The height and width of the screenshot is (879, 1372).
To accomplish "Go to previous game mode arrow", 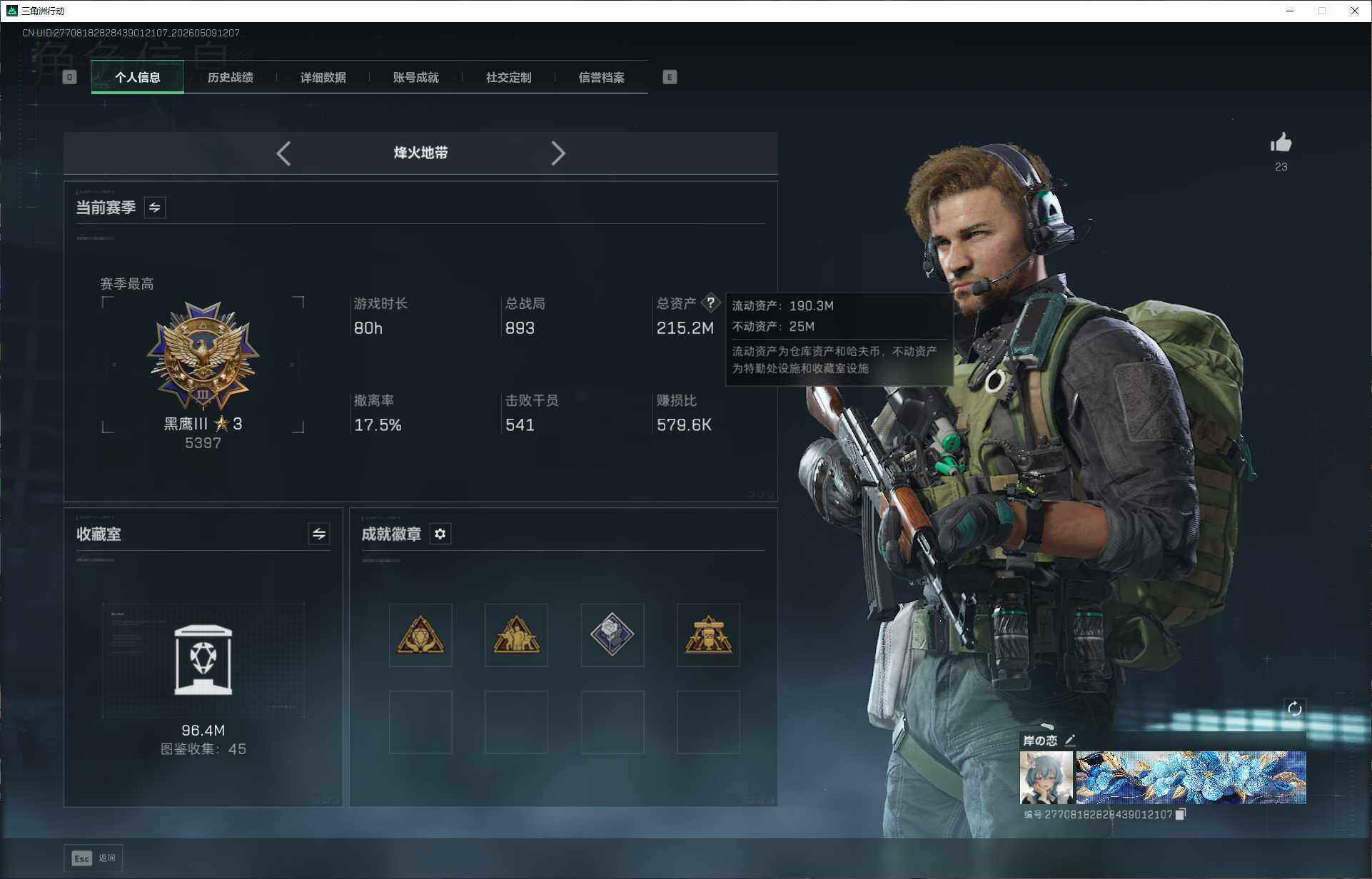I will [283, 153].
